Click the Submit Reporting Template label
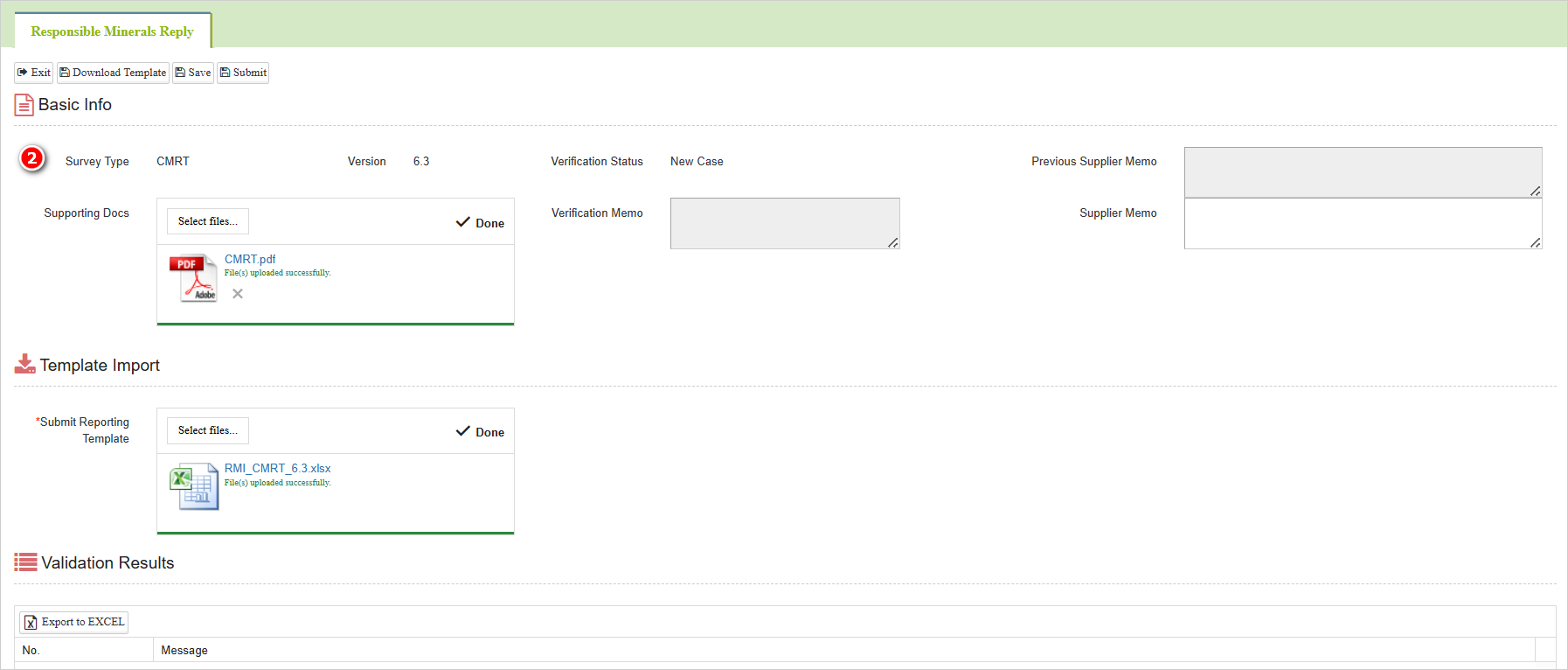Screen dimensions: 1568x670 tap(83, 430)
